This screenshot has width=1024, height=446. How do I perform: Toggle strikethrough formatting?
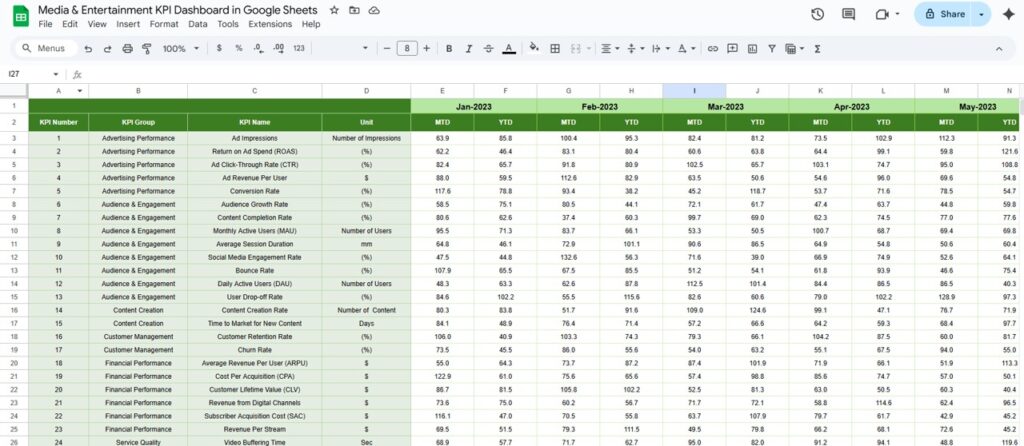[x=488, y=48]
